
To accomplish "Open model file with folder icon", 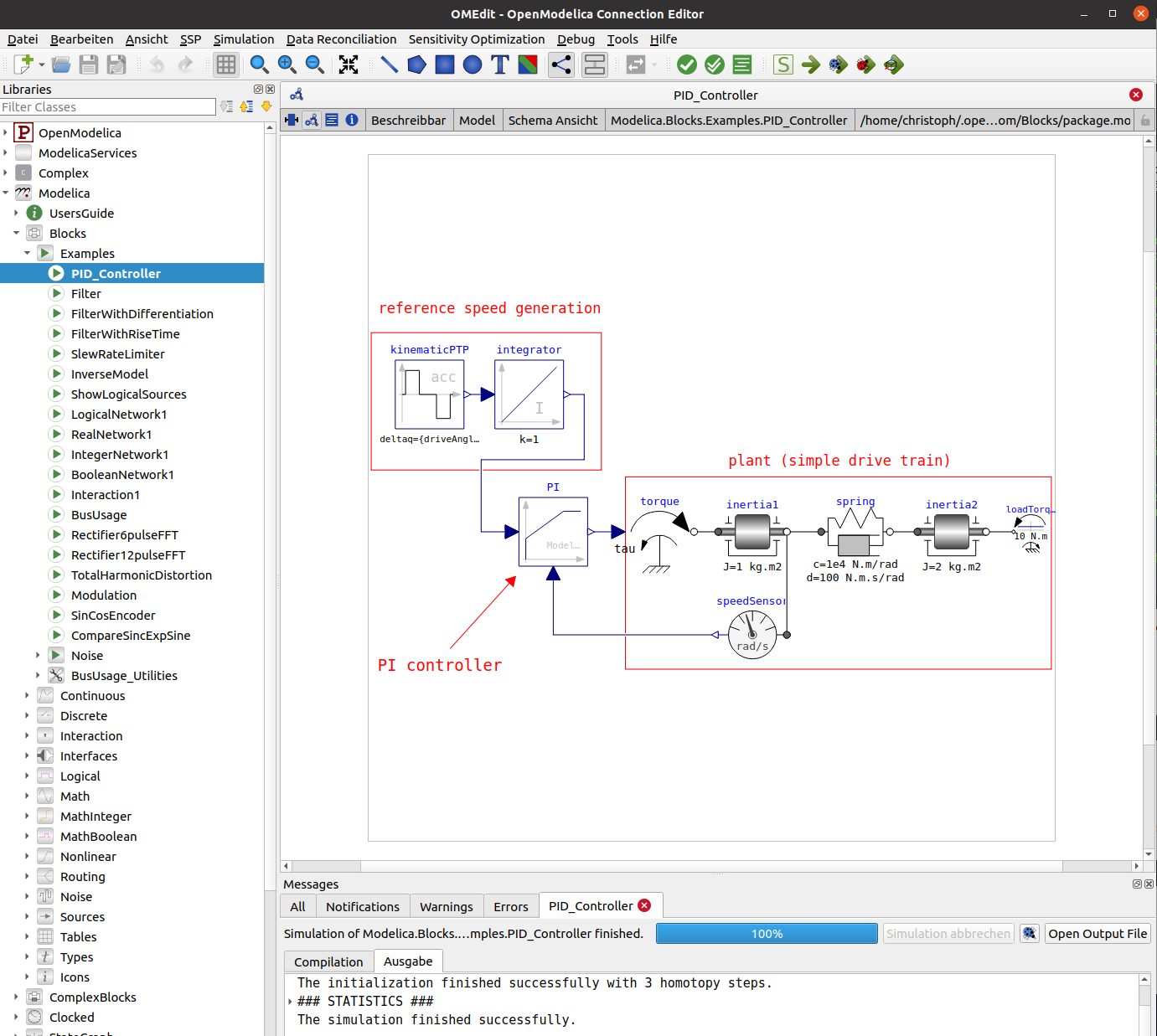I will [x=61, y=64].
